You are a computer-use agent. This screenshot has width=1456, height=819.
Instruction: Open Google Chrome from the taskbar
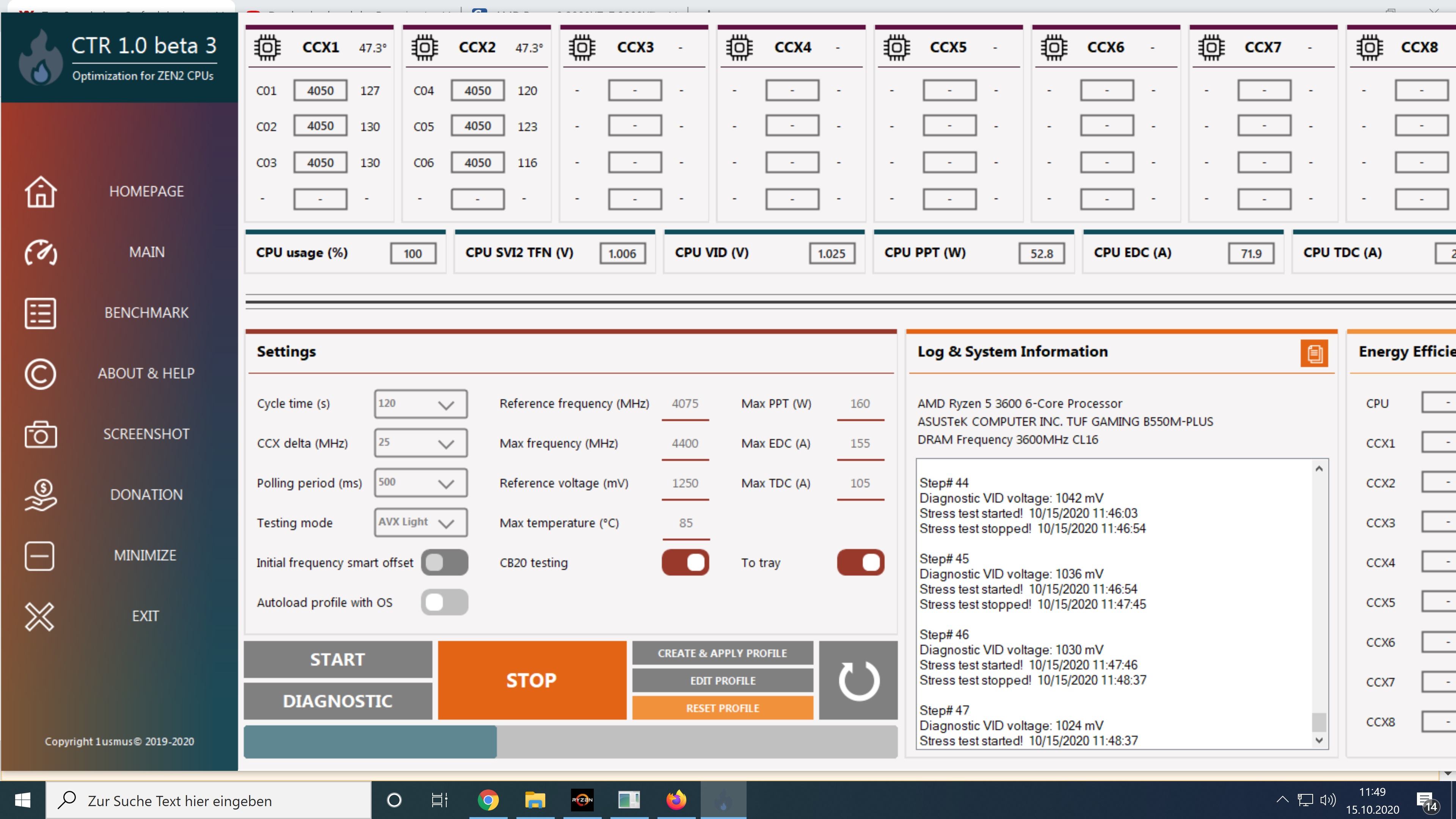pos(488,800)
